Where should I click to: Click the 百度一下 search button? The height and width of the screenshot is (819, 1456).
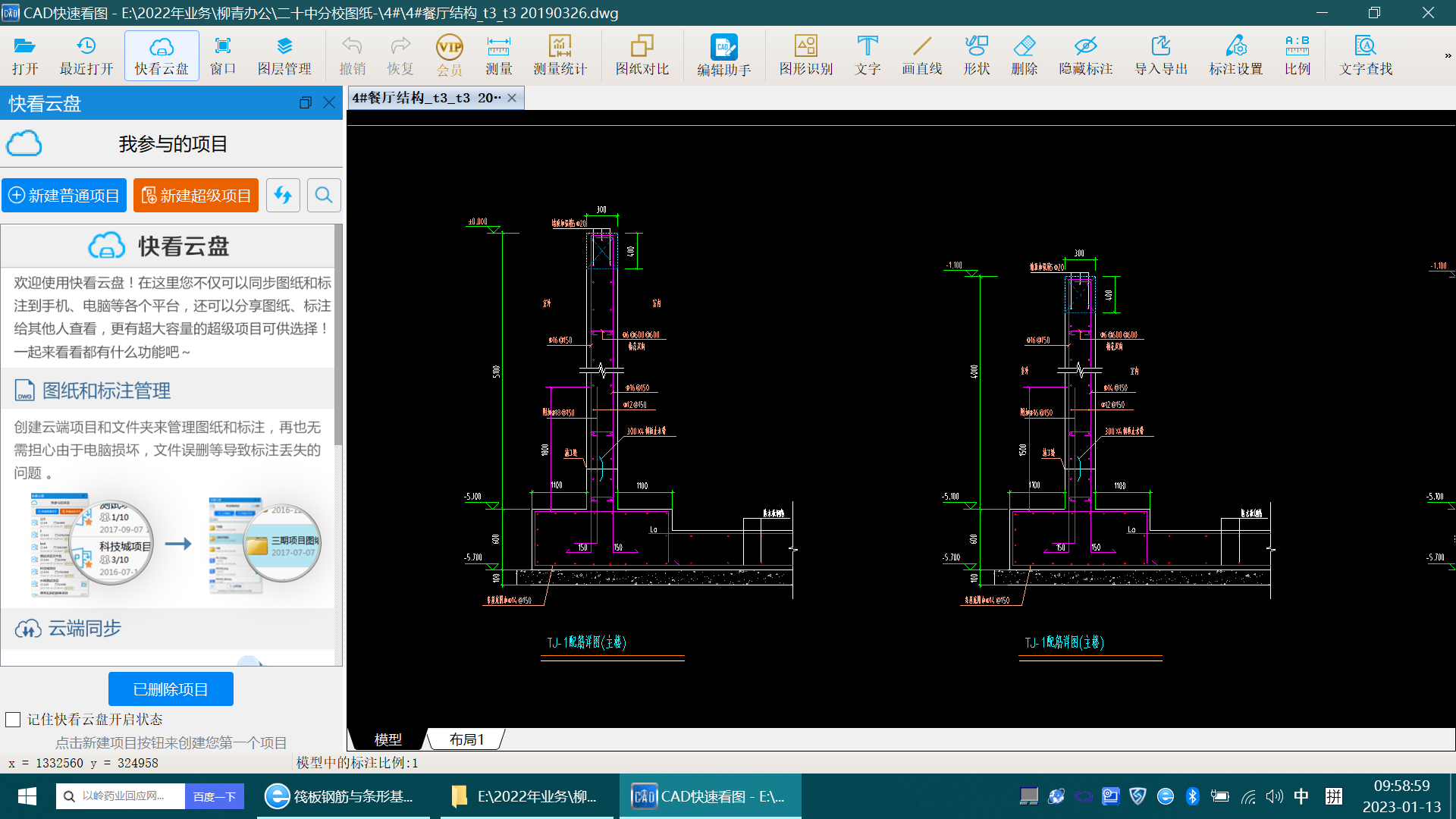coord(215,796)
